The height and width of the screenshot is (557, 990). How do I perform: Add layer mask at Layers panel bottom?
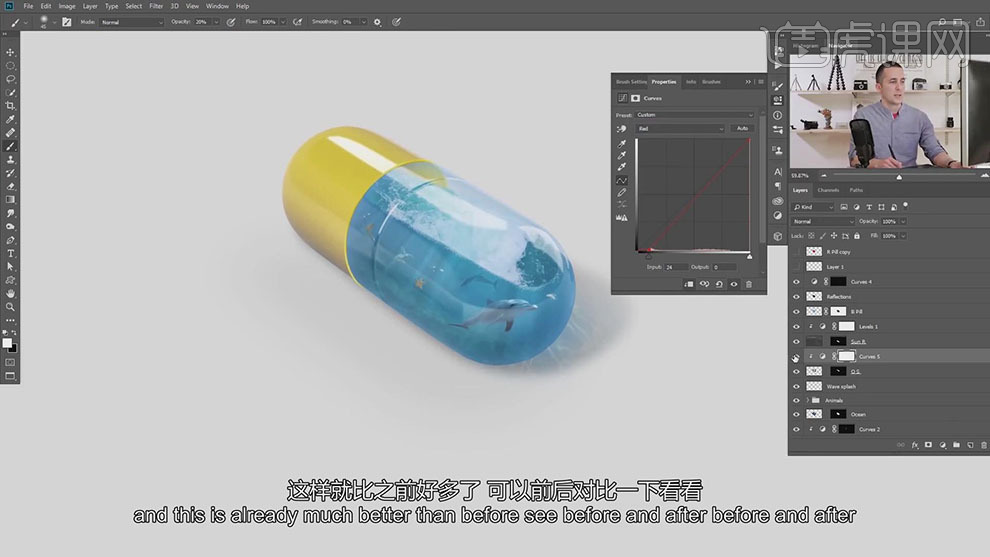click(928, 445)
